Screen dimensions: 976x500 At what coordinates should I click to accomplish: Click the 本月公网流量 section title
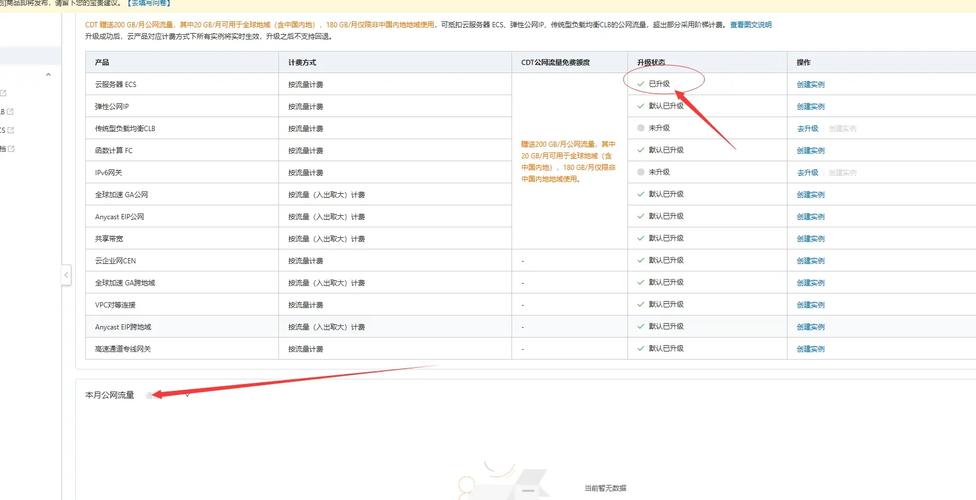click(110, 395)
